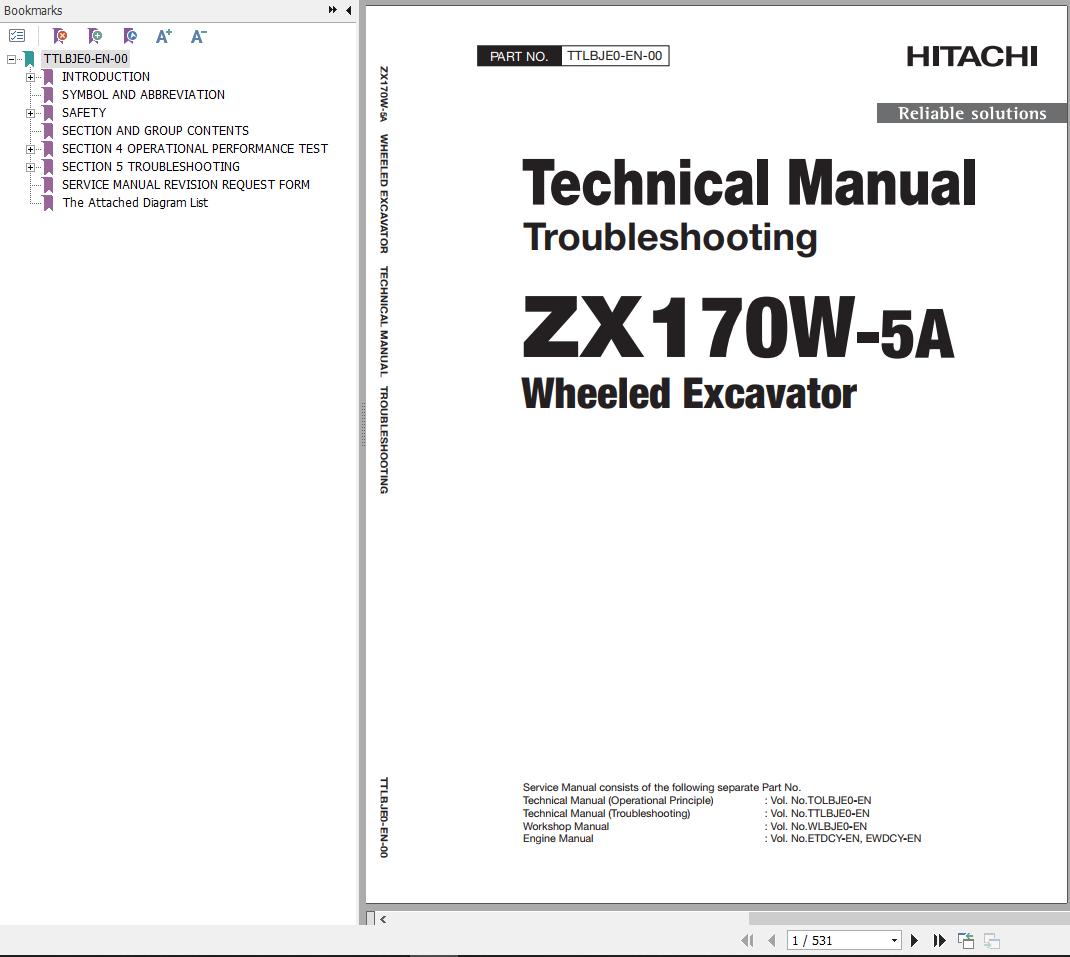Screen dimensions: 1070x957
Task: Click the PART NO. TTLBJE0-EN-00 box
Action: tap(573, 56)
